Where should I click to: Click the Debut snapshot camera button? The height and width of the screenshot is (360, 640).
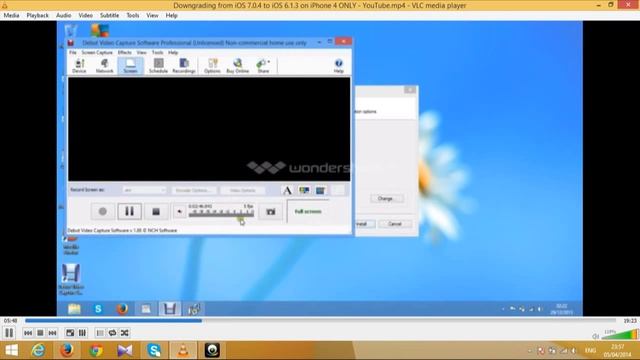pyautogui.click(x=271, y=212)
